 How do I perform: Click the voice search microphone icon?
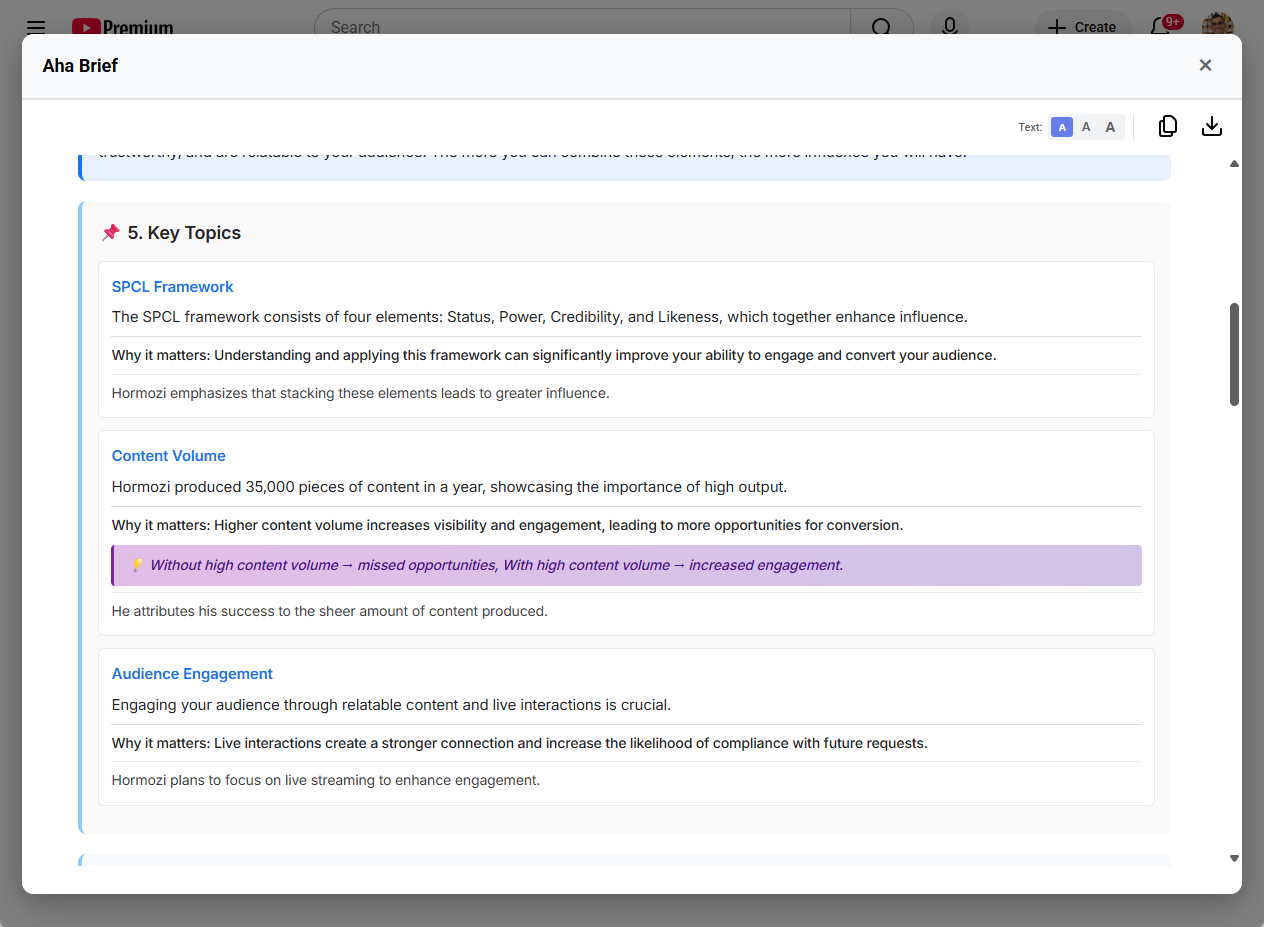pyautogui.click(x=949, y=27)
